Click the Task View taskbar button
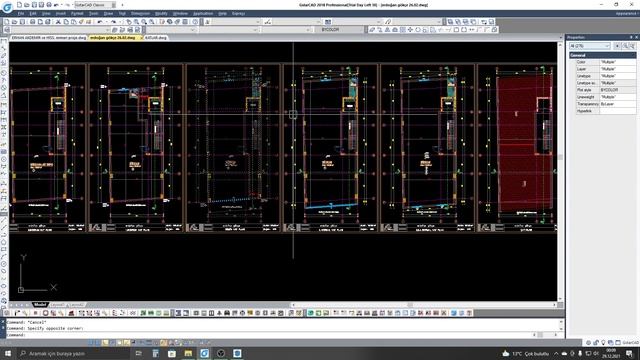 (139, 353)
